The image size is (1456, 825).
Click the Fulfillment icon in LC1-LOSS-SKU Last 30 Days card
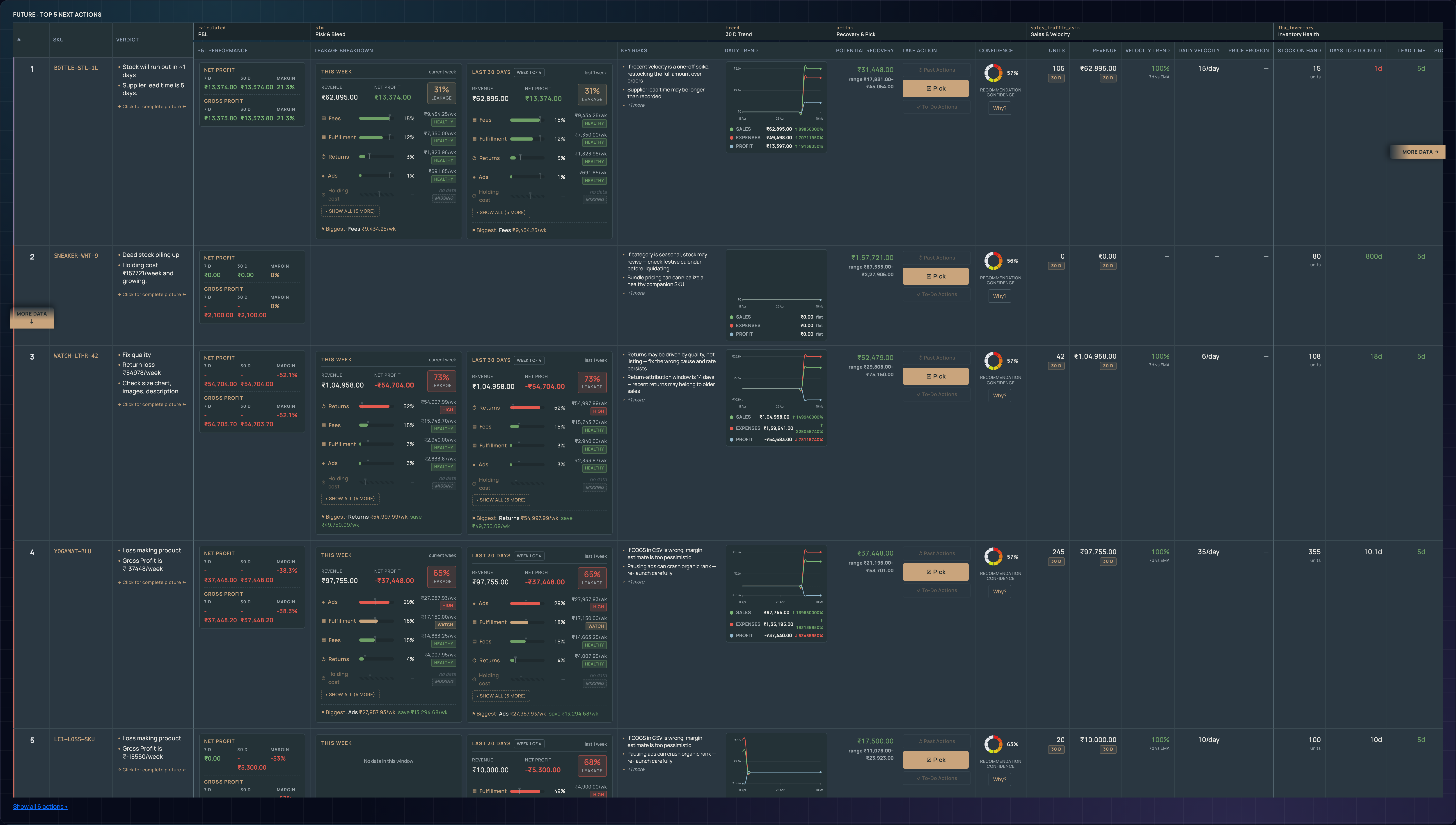pos(474,791)
